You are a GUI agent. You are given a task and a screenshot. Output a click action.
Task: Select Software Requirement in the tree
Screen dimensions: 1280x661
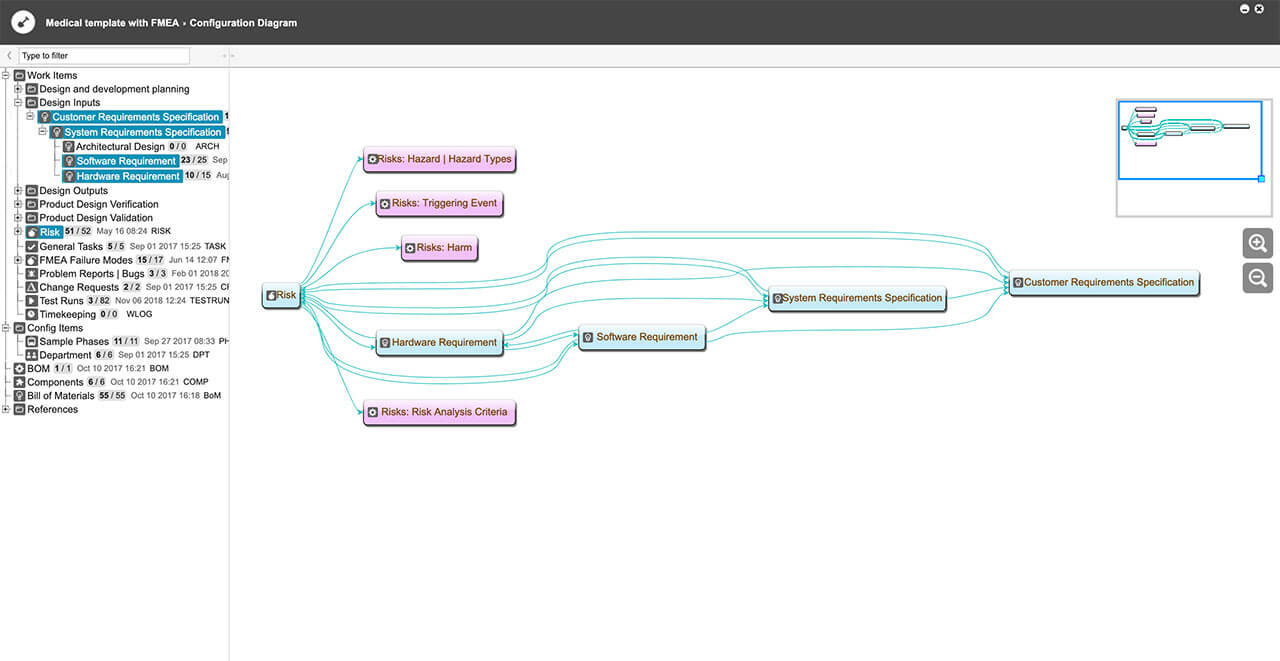pos(120,161)
